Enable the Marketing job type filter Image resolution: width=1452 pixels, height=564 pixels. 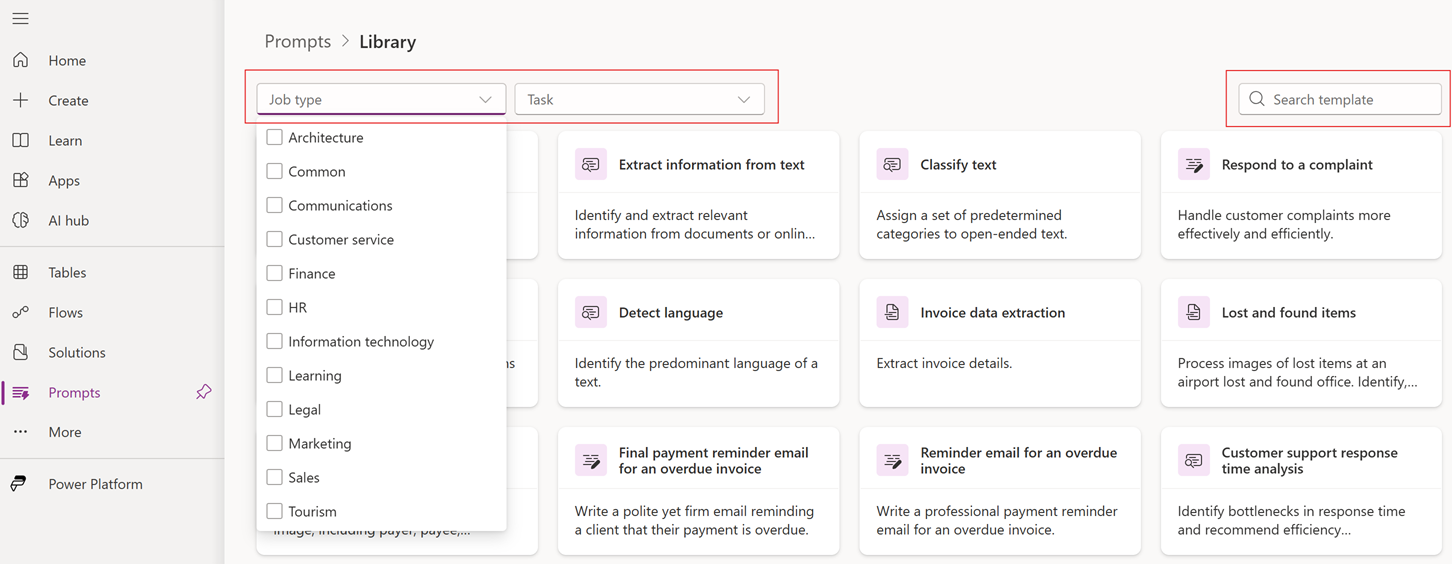[274, 443]
